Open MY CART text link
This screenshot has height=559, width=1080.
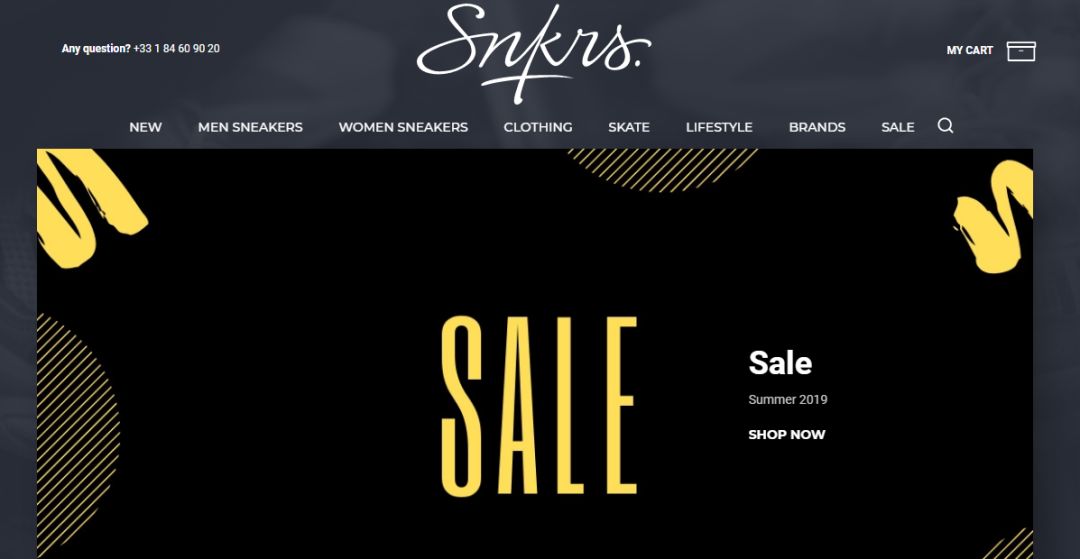(970, 50)
